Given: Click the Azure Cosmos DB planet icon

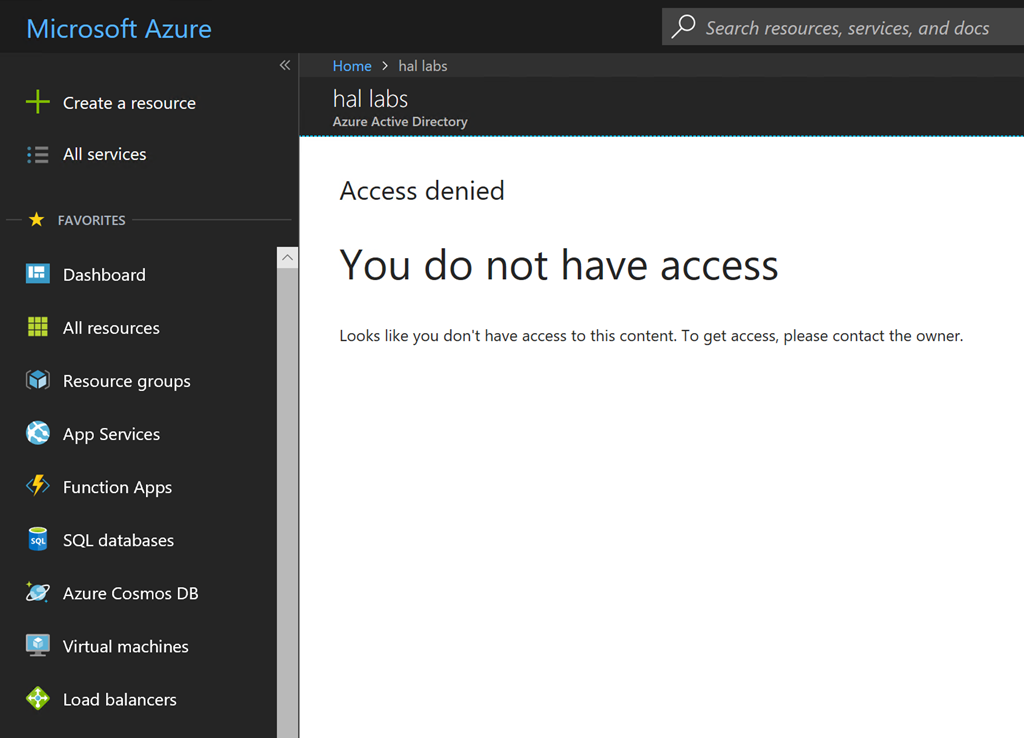Looking at the screenshot, I should (x=37, y=593).
